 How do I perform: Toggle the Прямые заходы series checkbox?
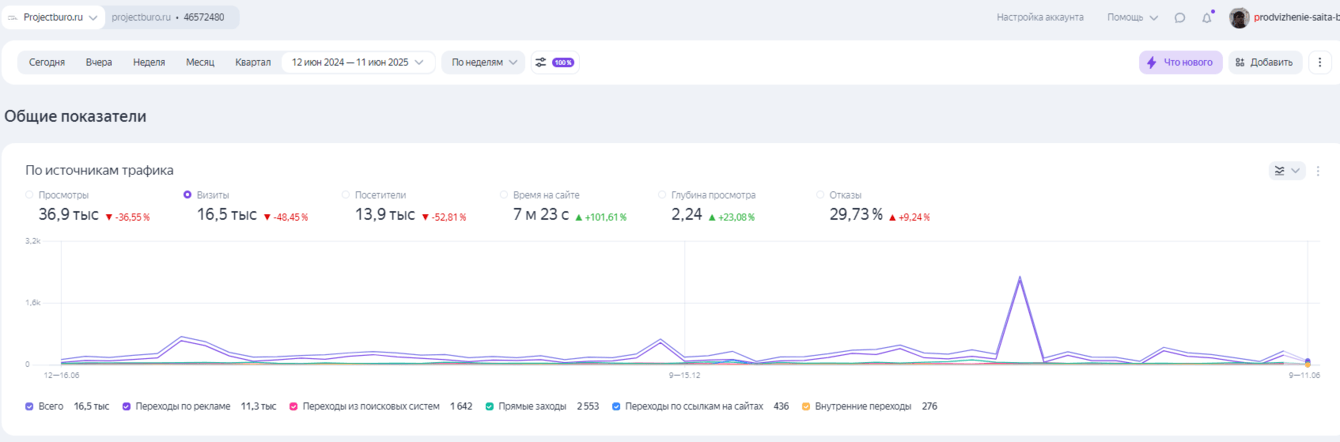coord(490,407)
